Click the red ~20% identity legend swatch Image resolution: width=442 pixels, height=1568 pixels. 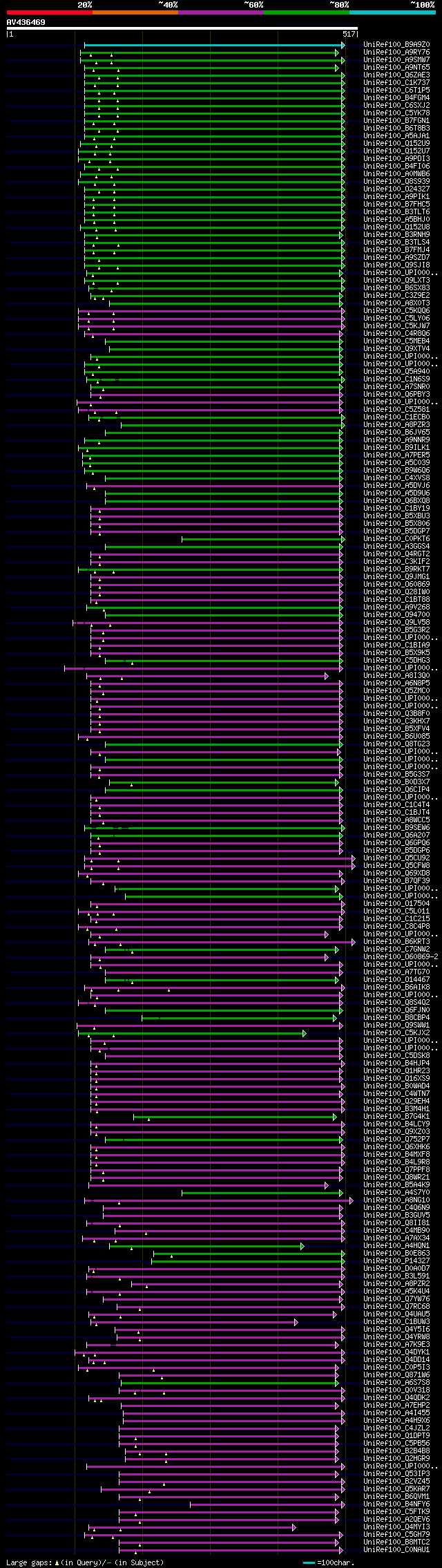tap(50, 12)
